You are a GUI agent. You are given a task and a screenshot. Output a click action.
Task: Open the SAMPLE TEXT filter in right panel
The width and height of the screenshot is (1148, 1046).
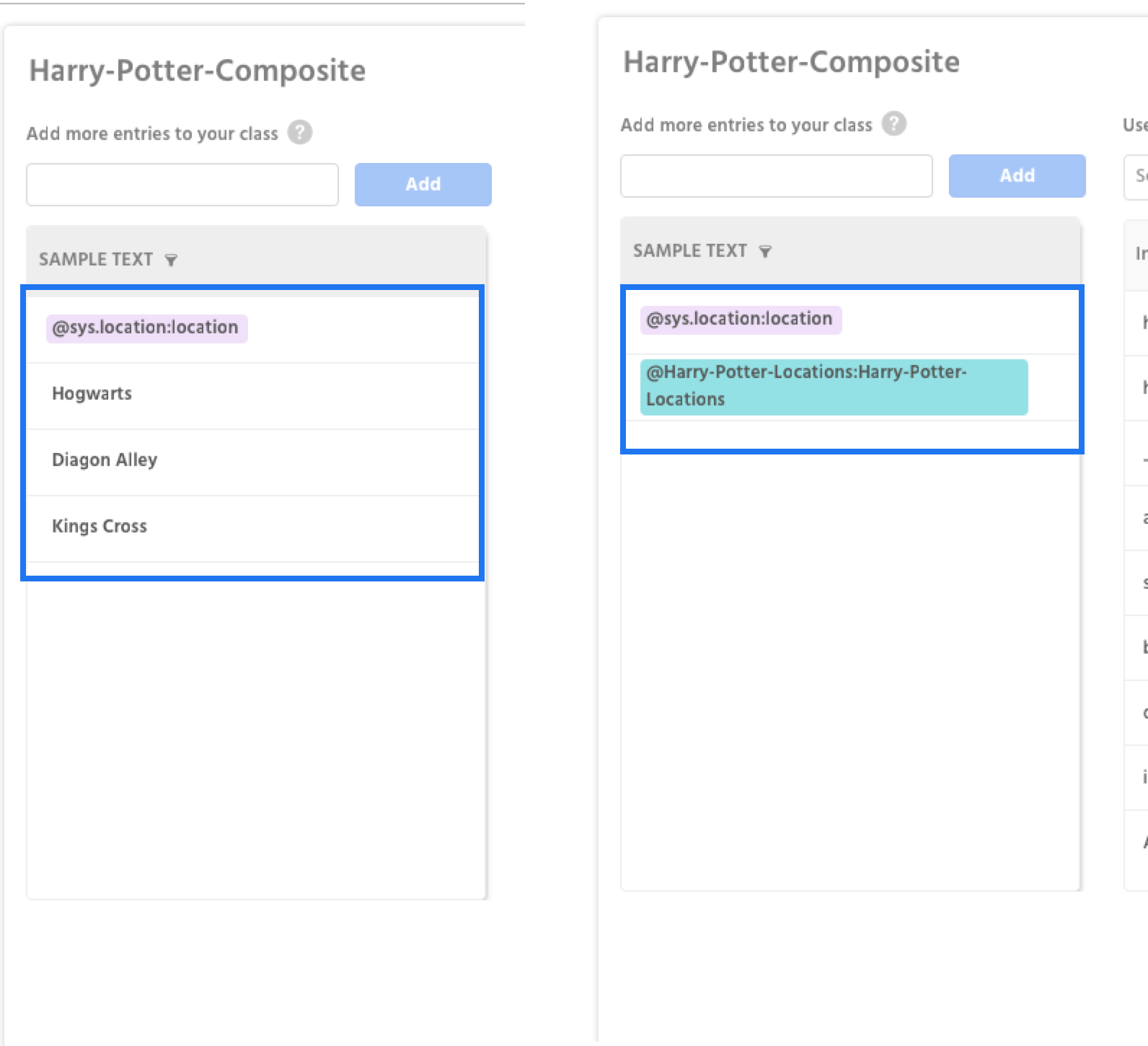[x=765, y=251]
